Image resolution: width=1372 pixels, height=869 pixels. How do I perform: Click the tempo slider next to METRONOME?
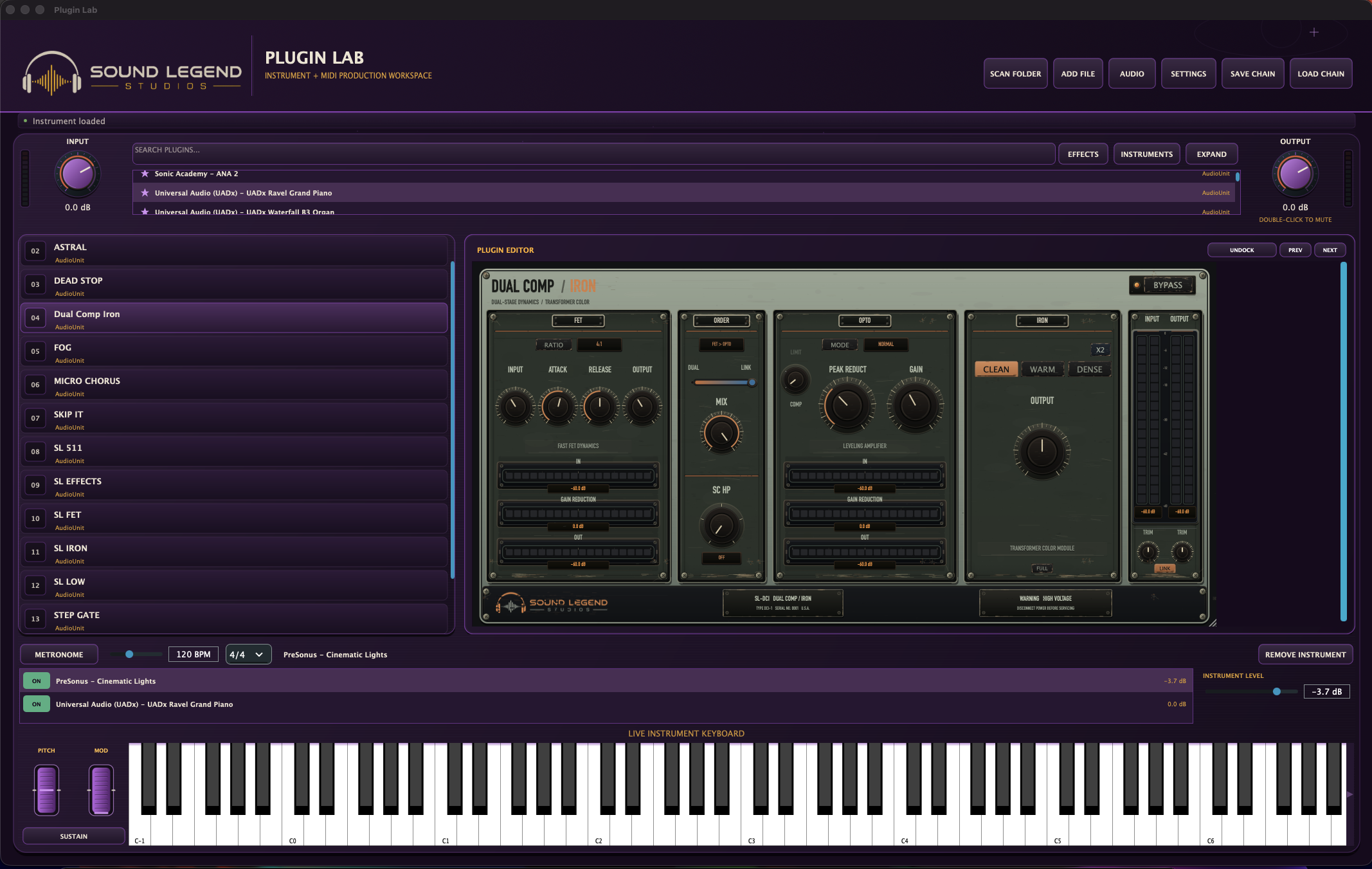136,654
